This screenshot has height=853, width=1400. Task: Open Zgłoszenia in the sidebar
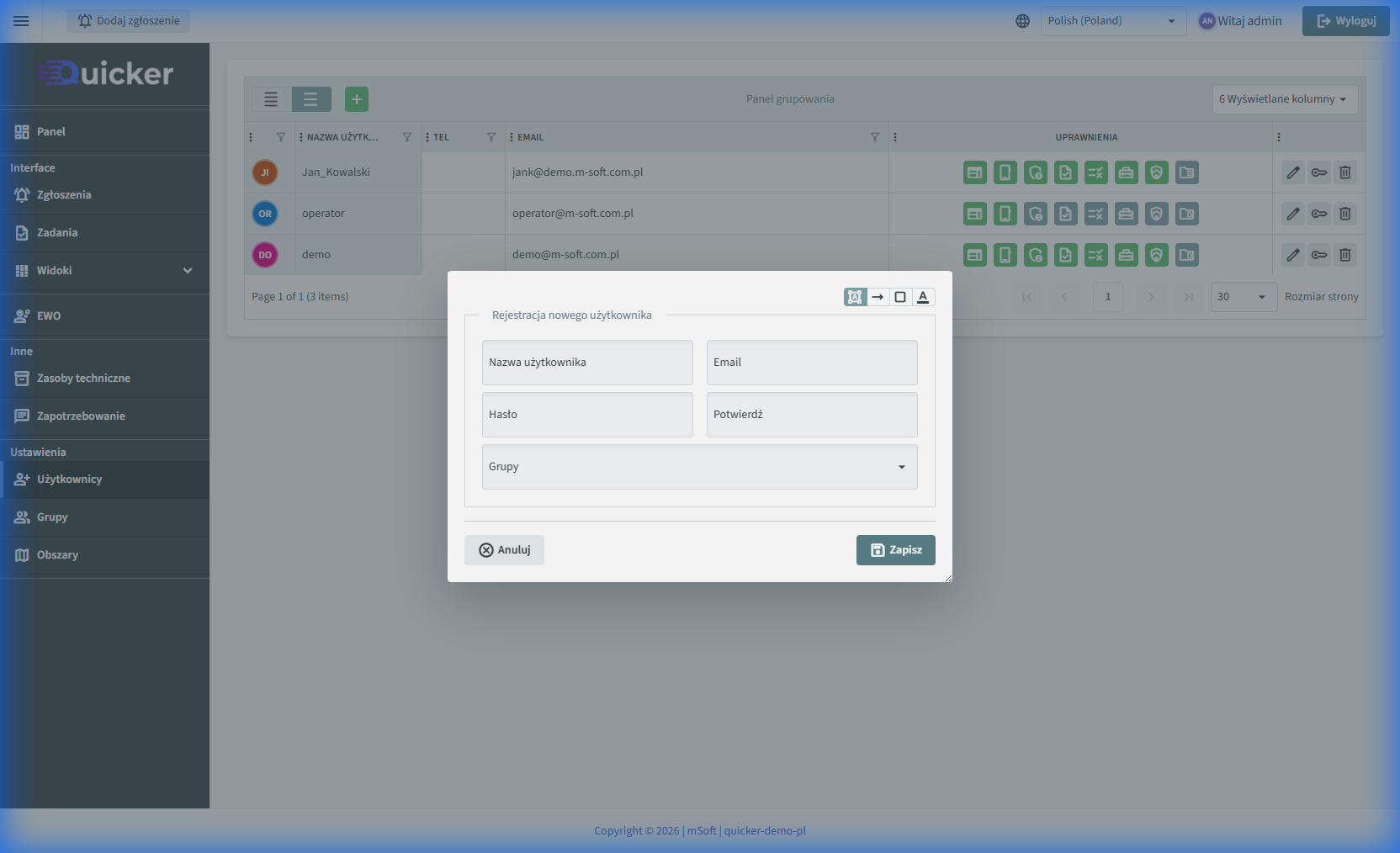coord(64,195)
